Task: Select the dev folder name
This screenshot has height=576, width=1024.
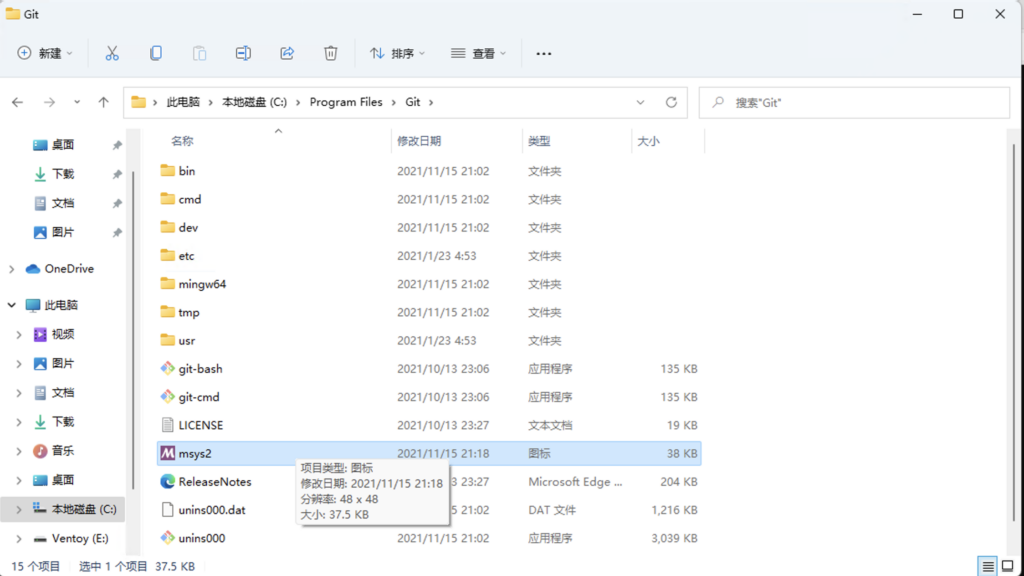Action: click(x=188, y=227)
